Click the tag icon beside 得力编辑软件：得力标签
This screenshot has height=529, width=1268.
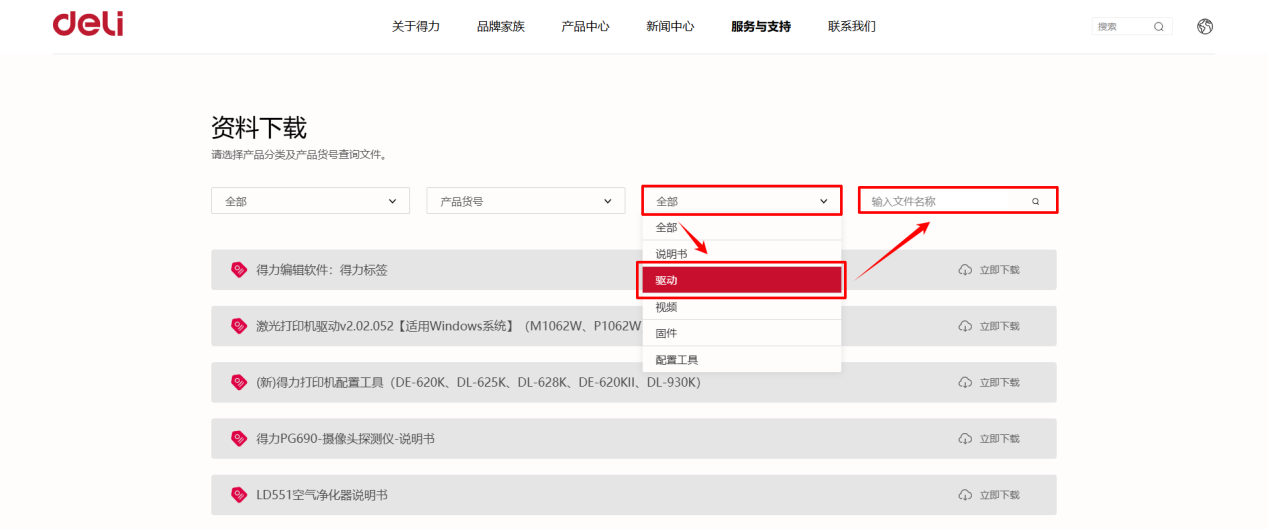coord(239,269)
